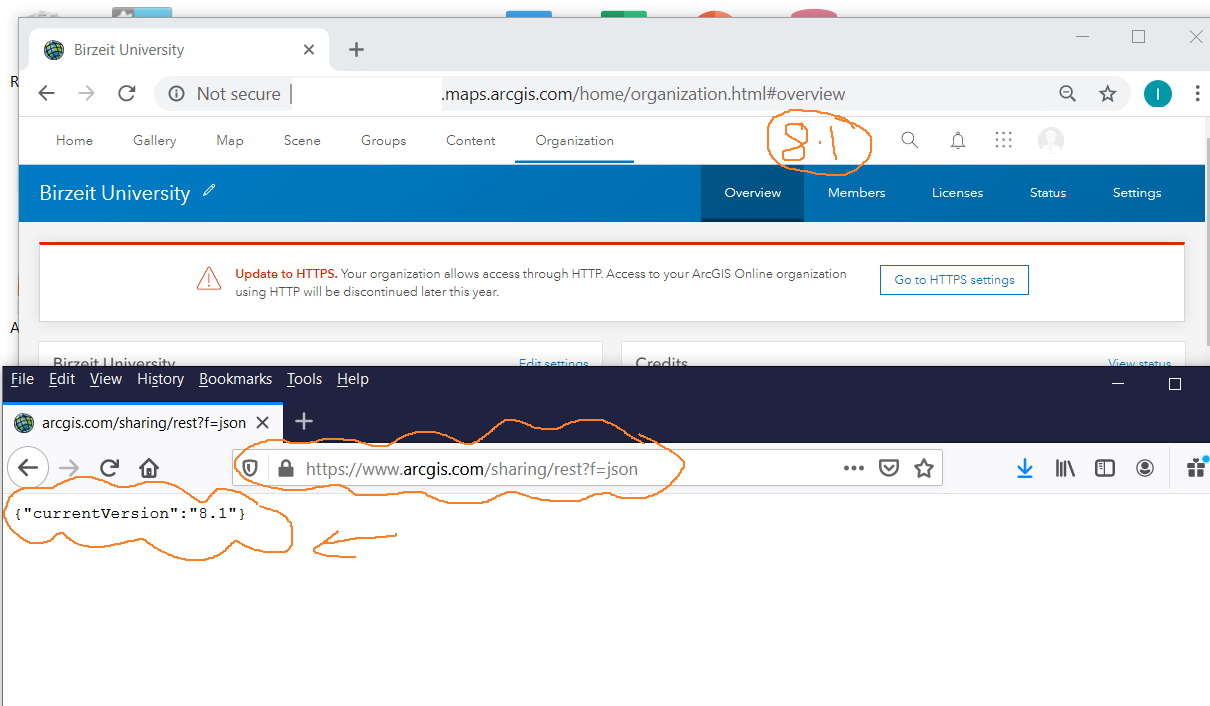Click the Birzeit University page title
Viewport: 1210px width, 706px height.
(x=115, y=193)
